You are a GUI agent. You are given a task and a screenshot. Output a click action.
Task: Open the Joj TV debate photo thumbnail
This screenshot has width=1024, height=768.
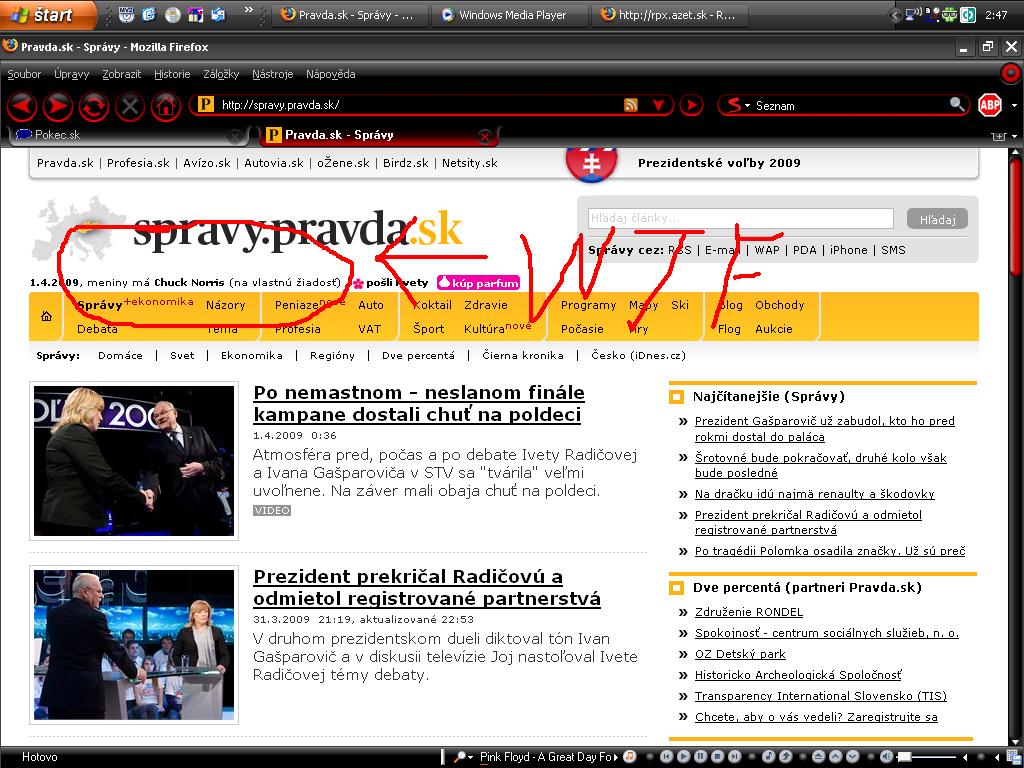point(134,645)
